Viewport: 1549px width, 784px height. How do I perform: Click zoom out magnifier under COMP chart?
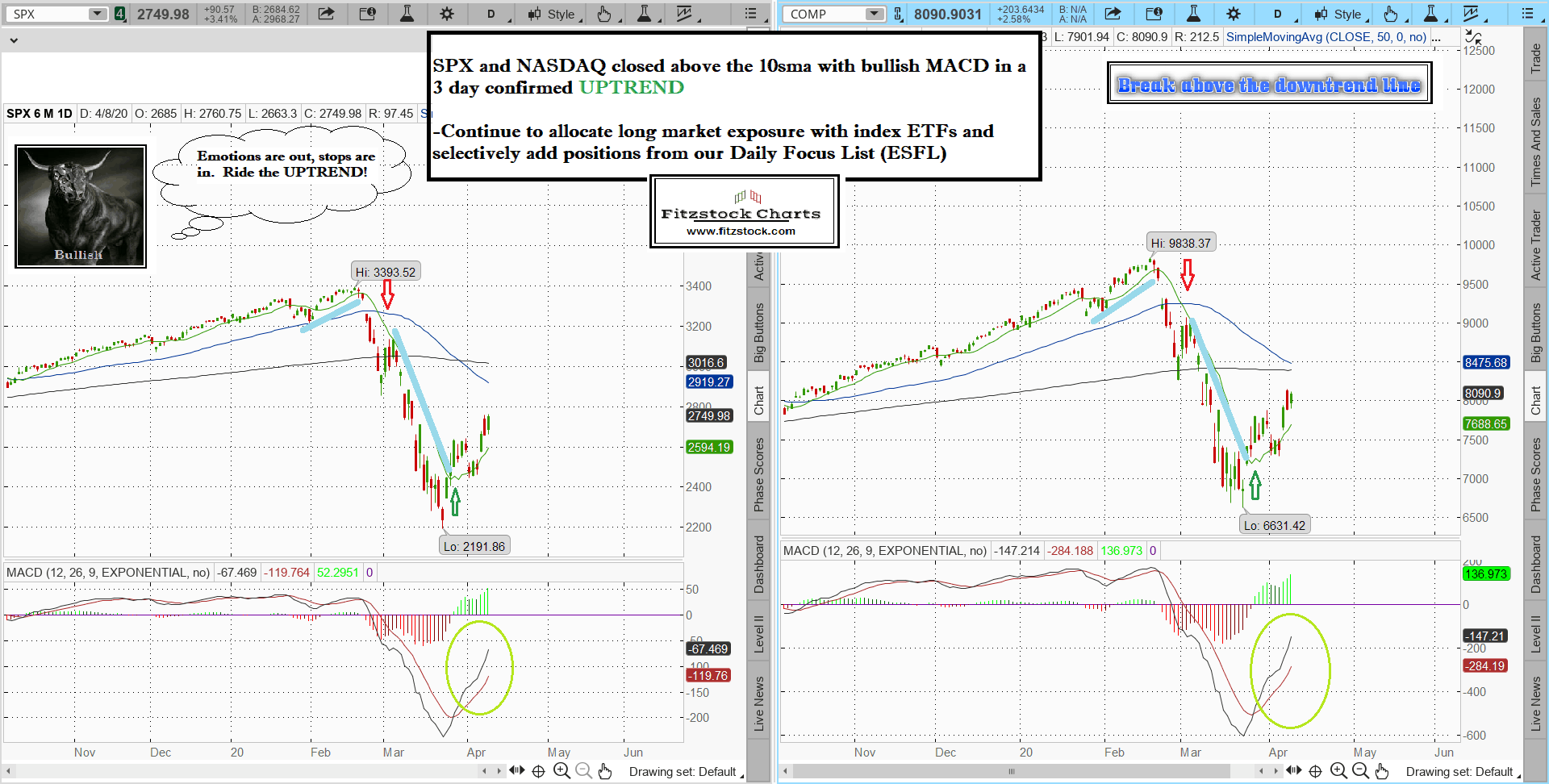(x=1360, y=771)
